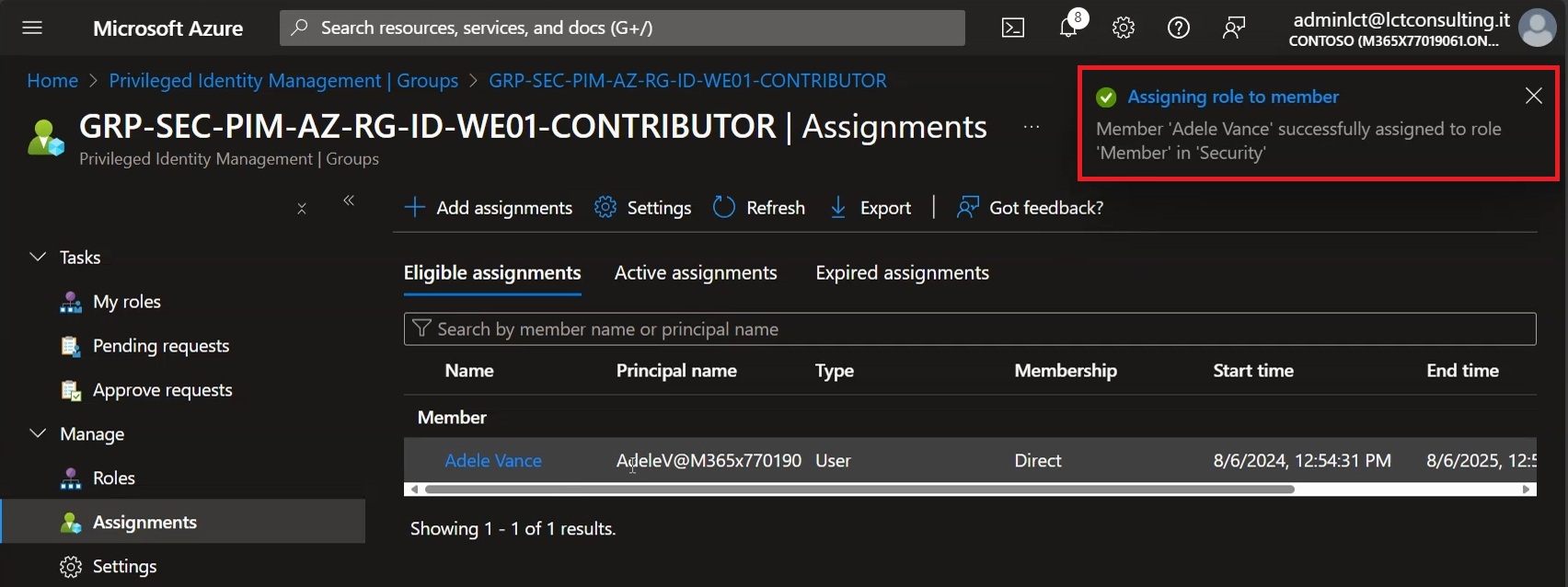Open the notifications bell
The width and height of the screenshot is (1568, 587).
(x=1068, y=28)
